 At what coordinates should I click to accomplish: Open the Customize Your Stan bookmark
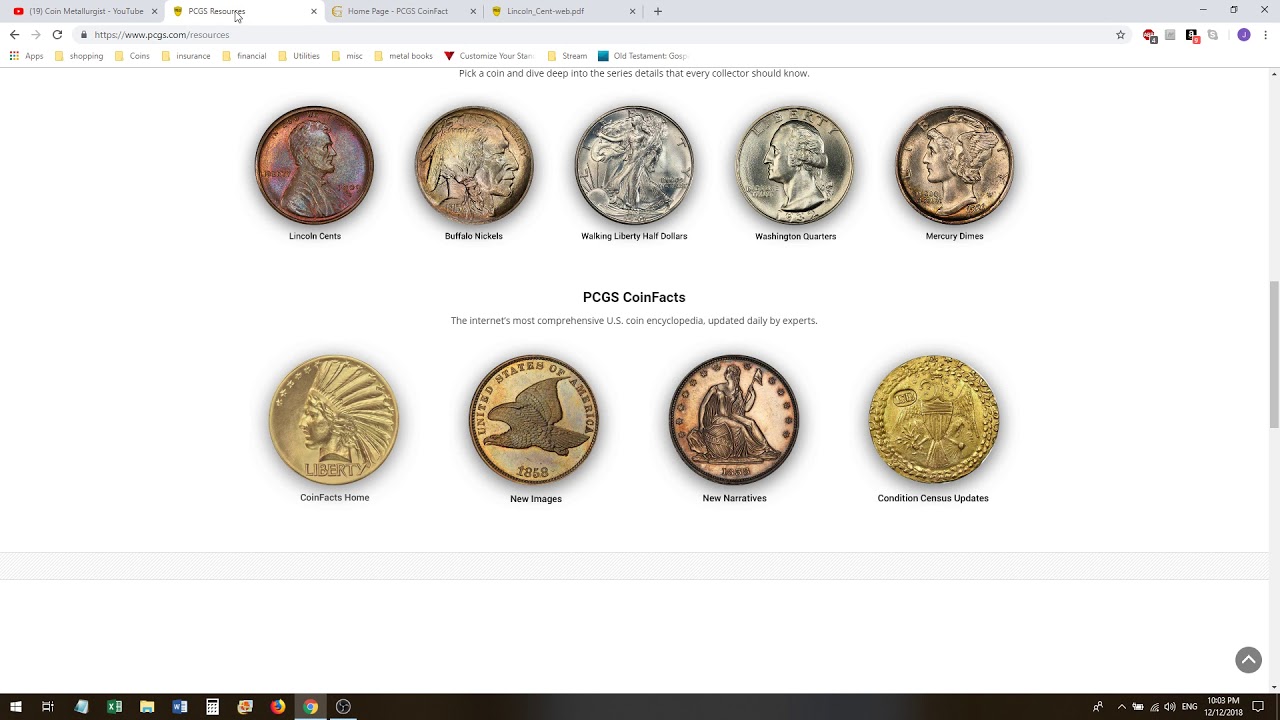(x=489, y=56)
